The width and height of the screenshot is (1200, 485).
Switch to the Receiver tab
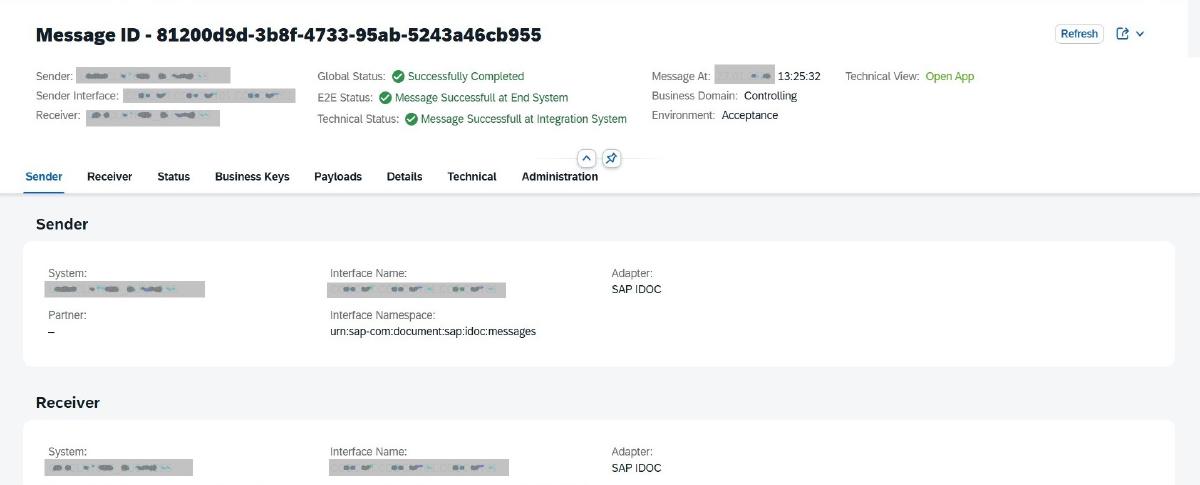pos(109,177)
